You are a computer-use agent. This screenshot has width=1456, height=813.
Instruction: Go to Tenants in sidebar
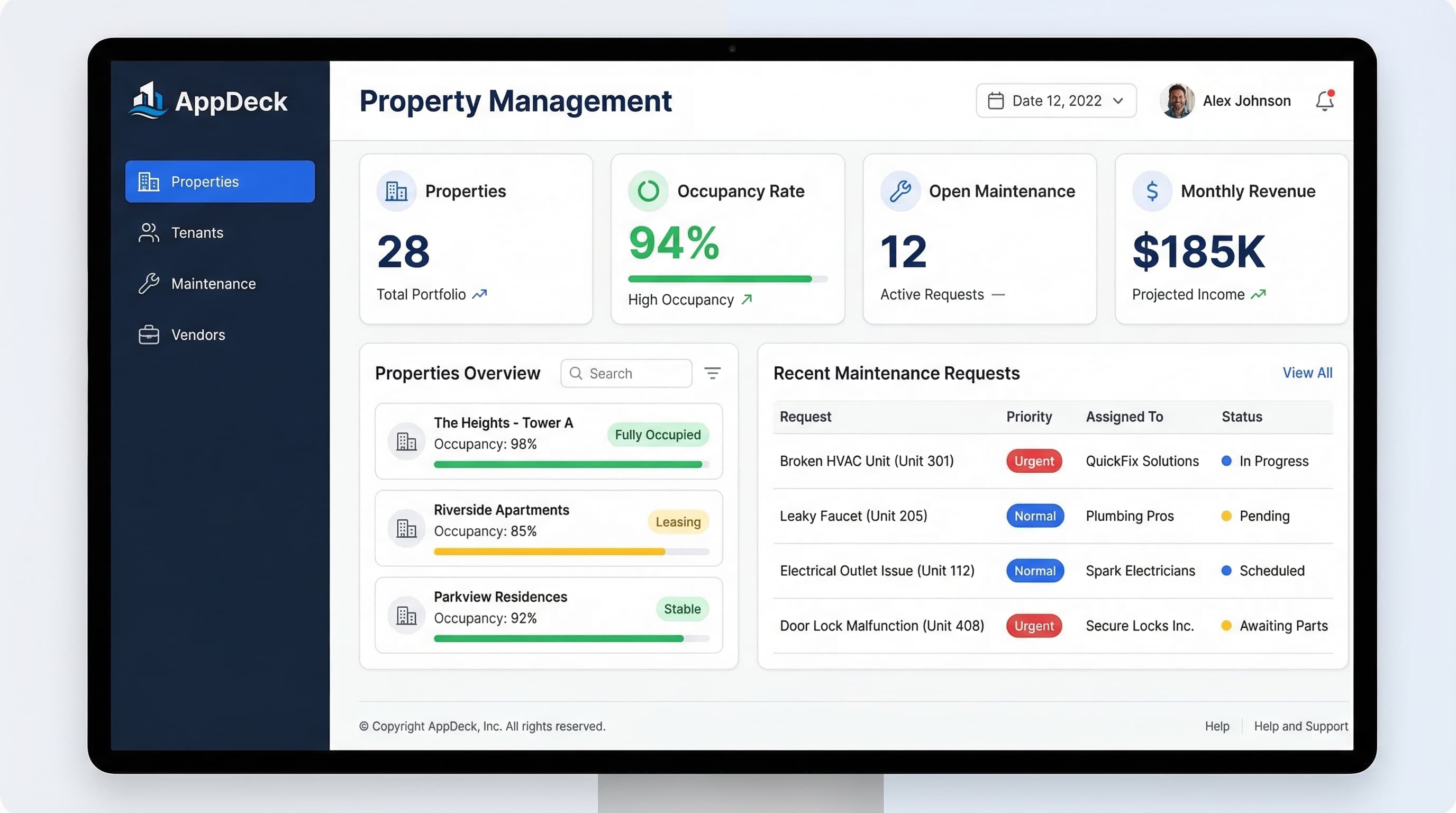pos(220,232)
